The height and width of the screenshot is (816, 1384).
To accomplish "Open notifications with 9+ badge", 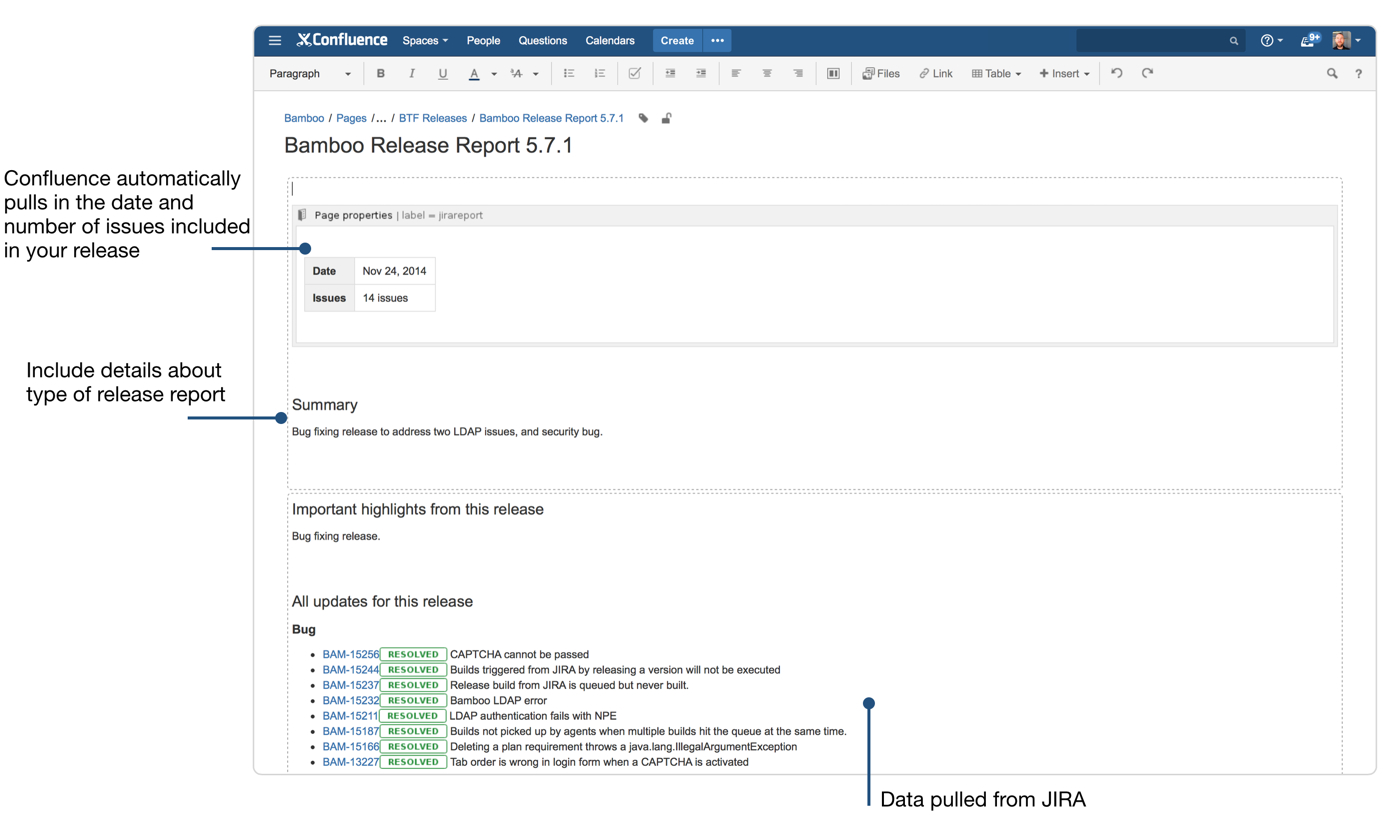I will tap(1310, 40).
